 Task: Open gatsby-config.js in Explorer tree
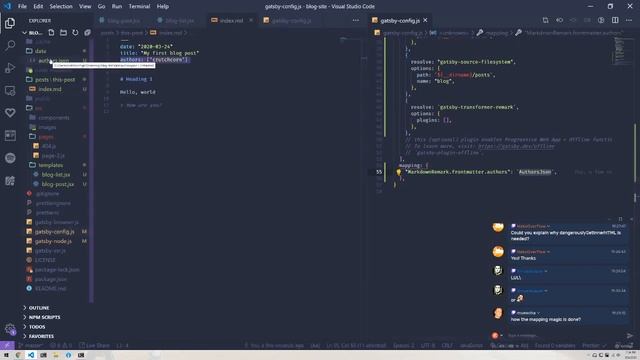54,231
